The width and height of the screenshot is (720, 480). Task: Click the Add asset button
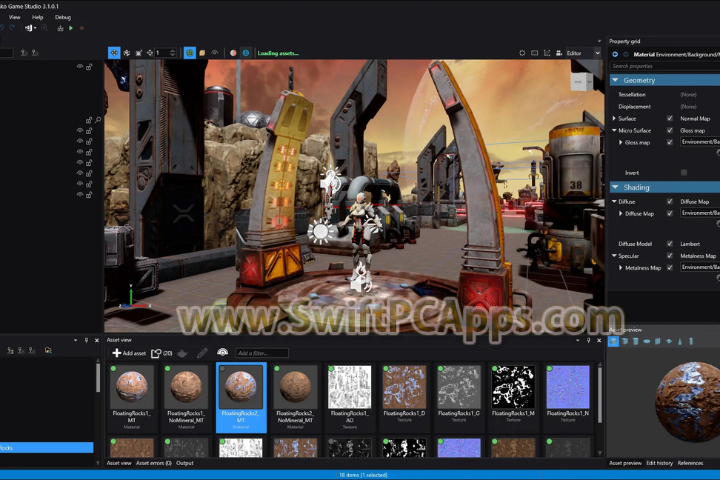[129, 353]
